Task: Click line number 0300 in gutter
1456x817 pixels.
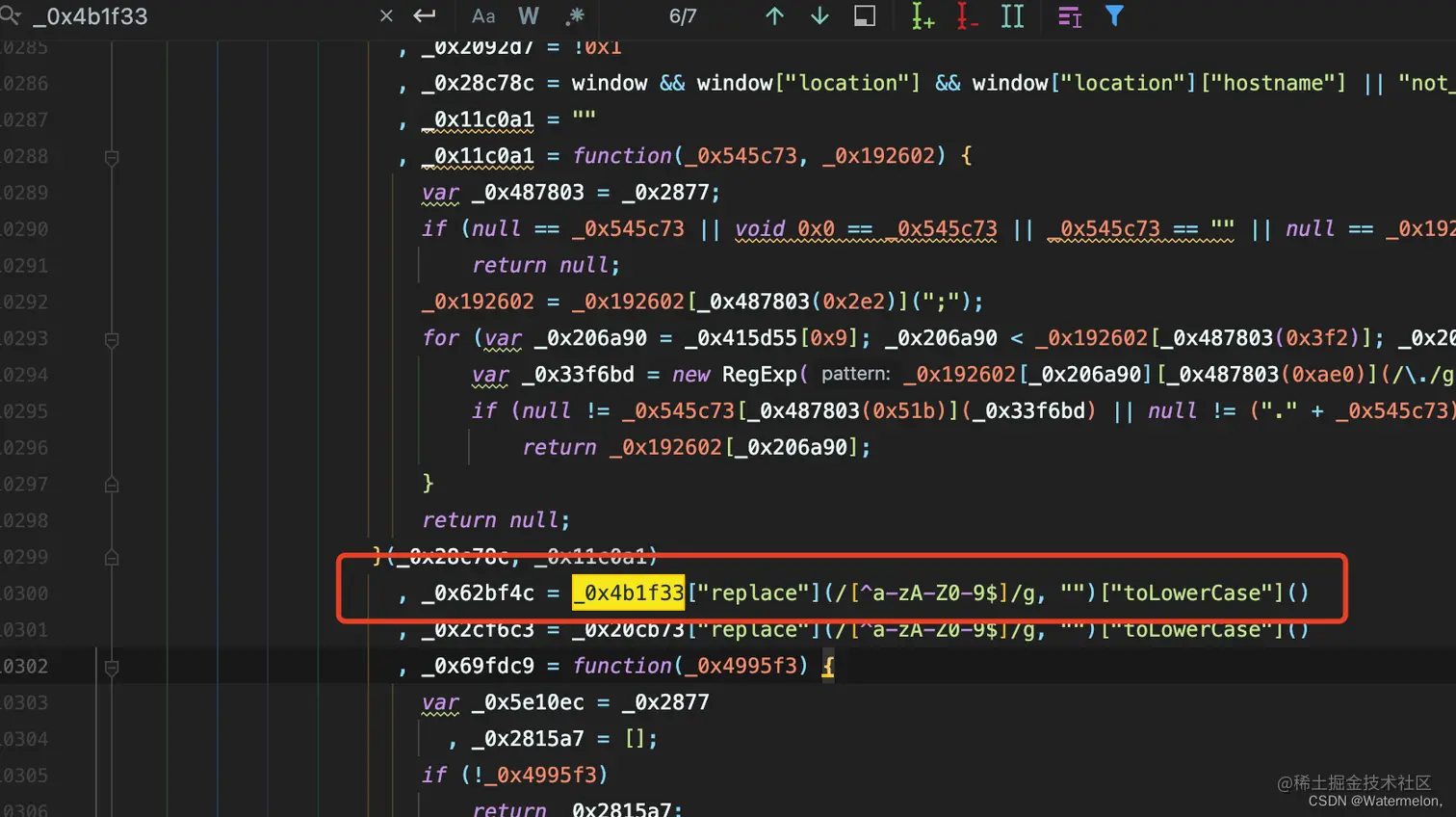Action: point(24,593)
